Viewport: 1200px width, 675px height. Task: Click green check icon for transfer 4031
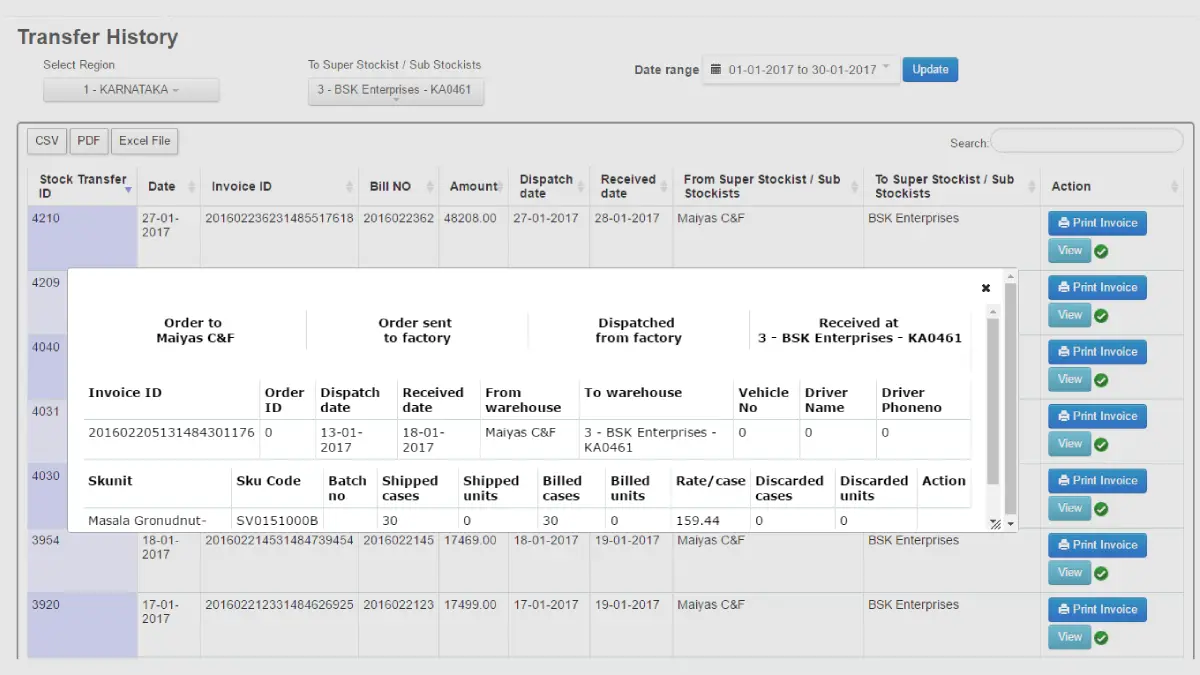(1101, 445)
